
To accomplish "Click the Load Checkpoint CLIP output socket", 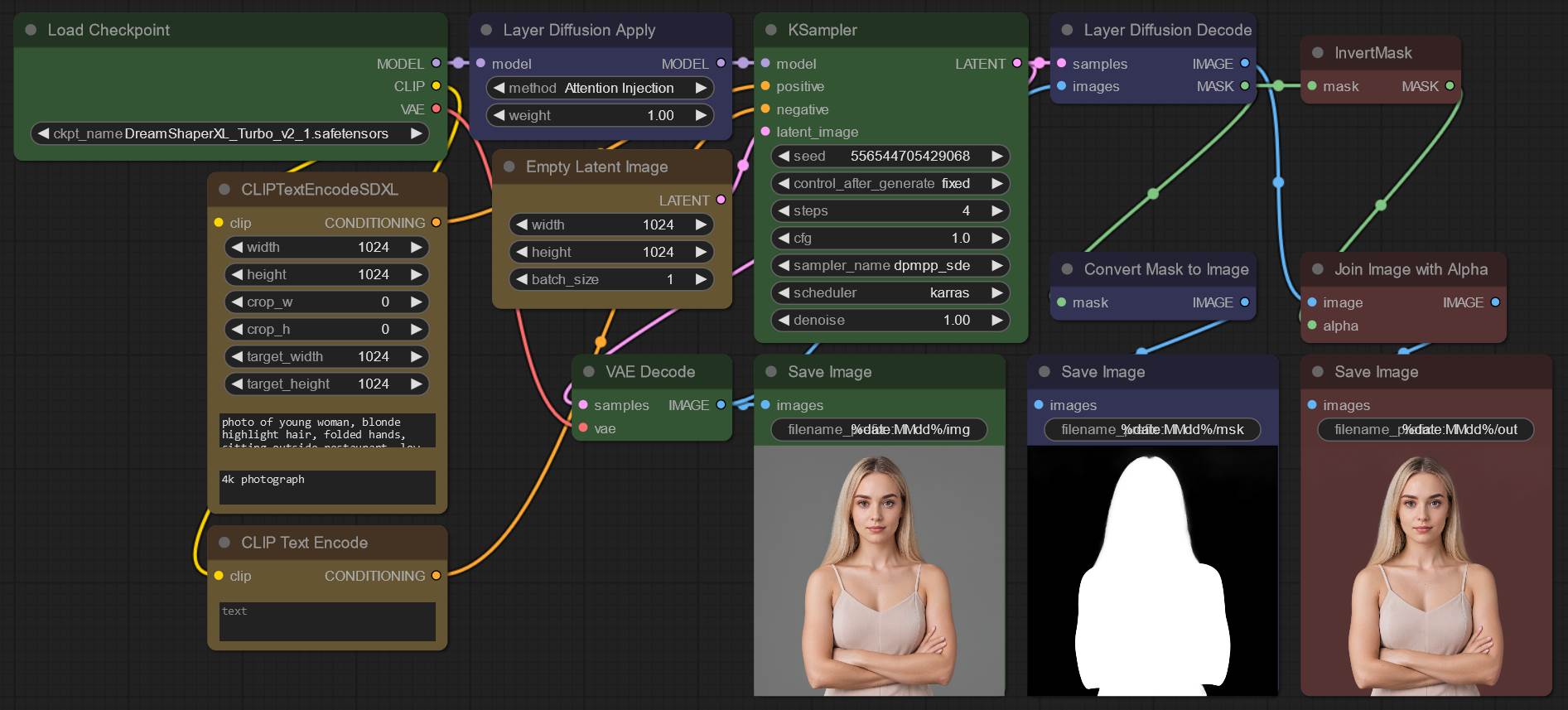I will (436, 86).
